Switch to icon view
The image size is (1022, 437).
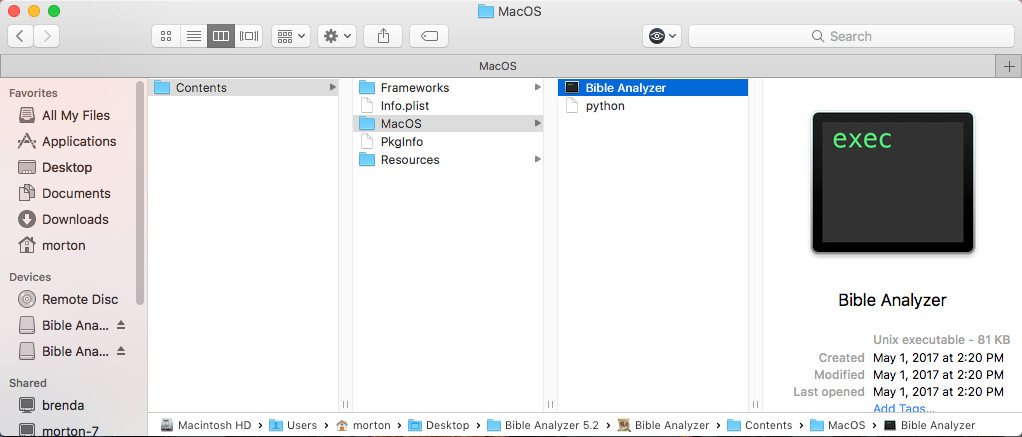pyautogui.click(x=166, y=36)
